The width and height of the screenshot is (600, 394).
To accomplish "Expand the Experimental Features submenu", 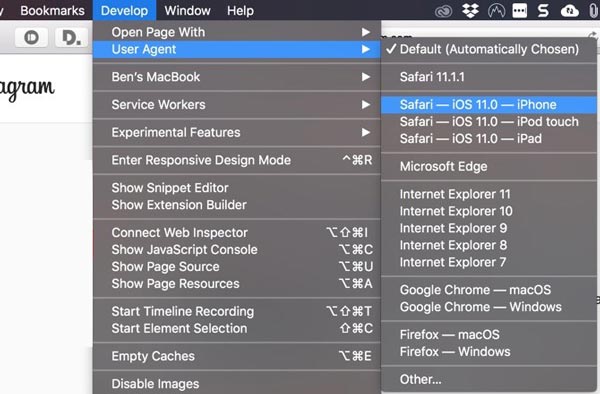I will (237, 132).
